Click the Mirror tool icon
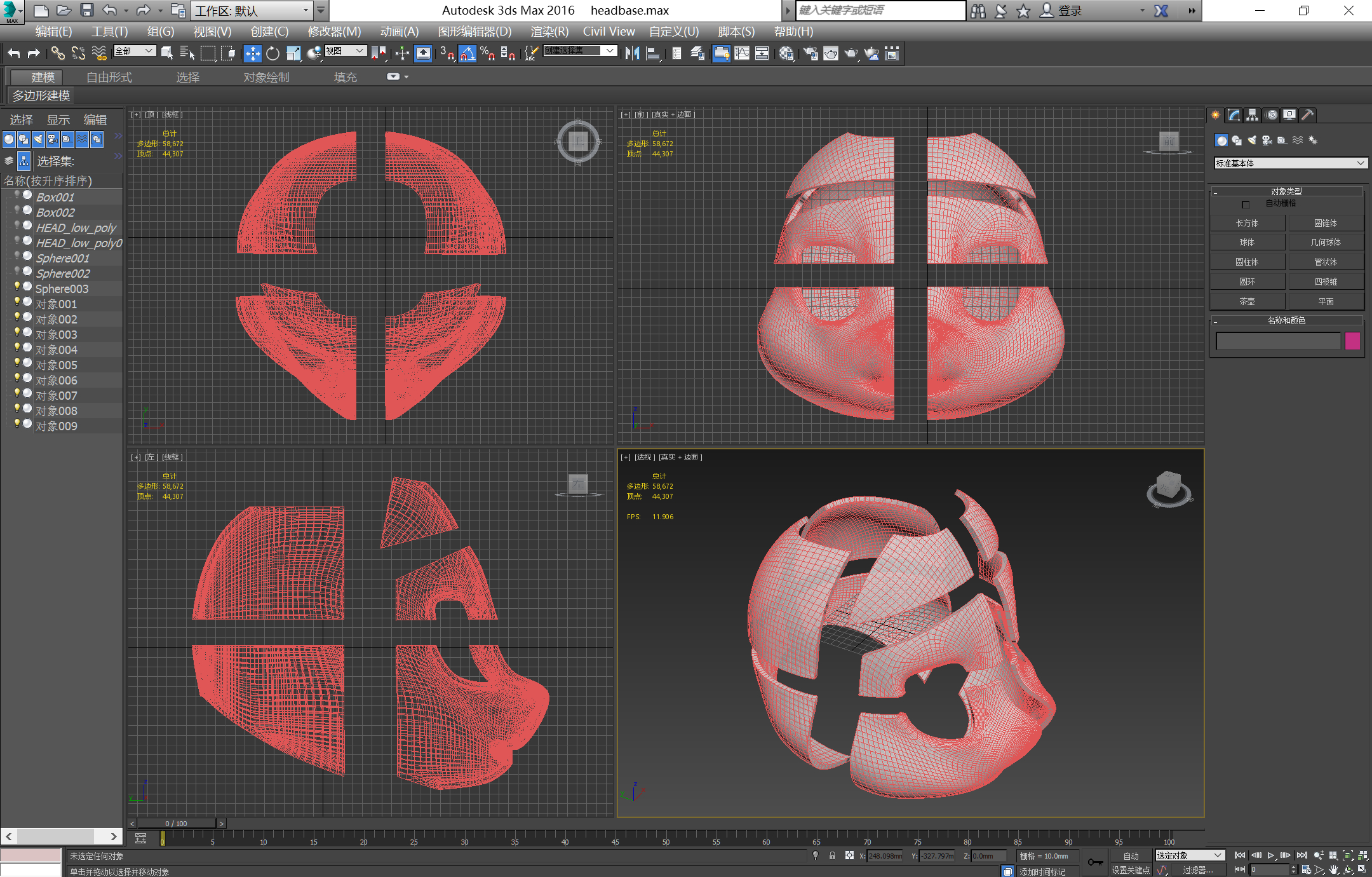 [x=632, y=54]
